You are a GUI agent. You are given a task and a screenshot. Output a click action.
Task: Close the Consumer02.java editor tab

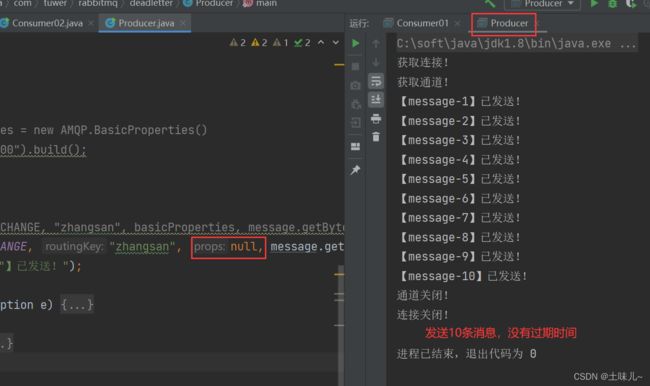click(x=91, y=23)
